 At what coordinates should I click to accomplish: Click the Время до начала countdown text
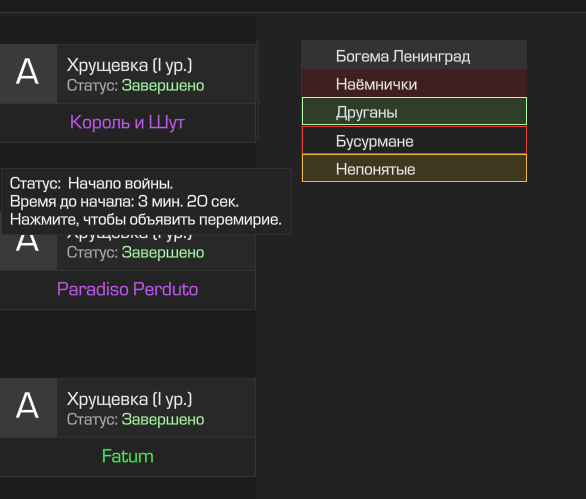pos(124,201)
